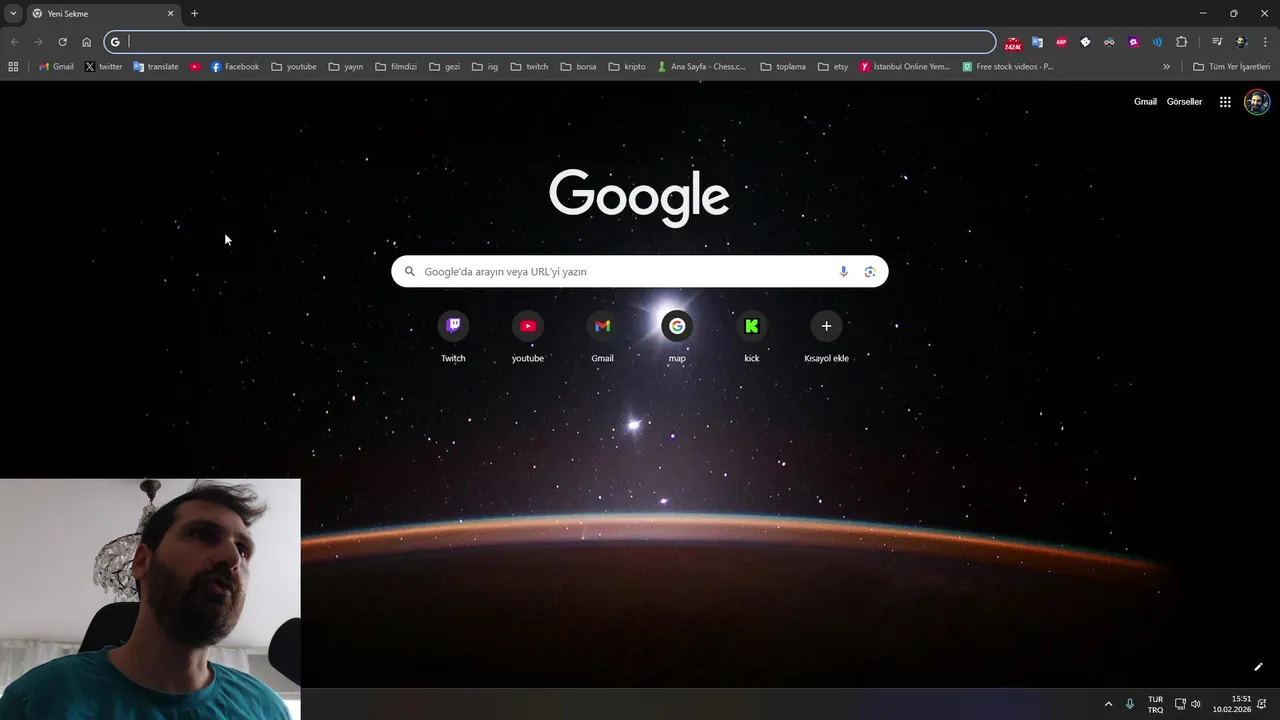Open Görseller link at top right
The image size is (1280, 720).
(1184, 102)
